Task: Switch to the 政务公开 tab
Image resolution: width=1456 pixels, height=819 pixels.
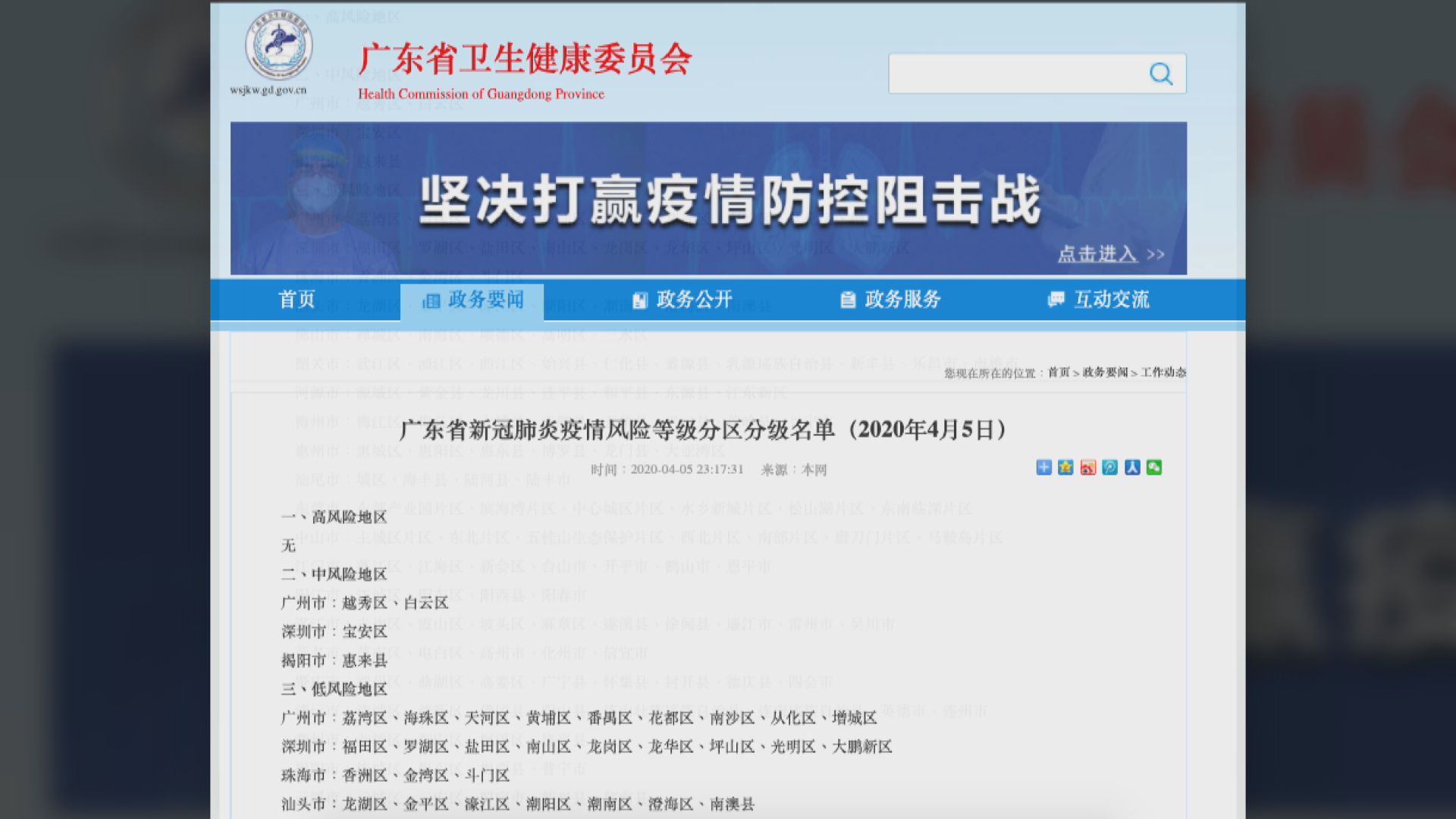Action: pos(682,300)
